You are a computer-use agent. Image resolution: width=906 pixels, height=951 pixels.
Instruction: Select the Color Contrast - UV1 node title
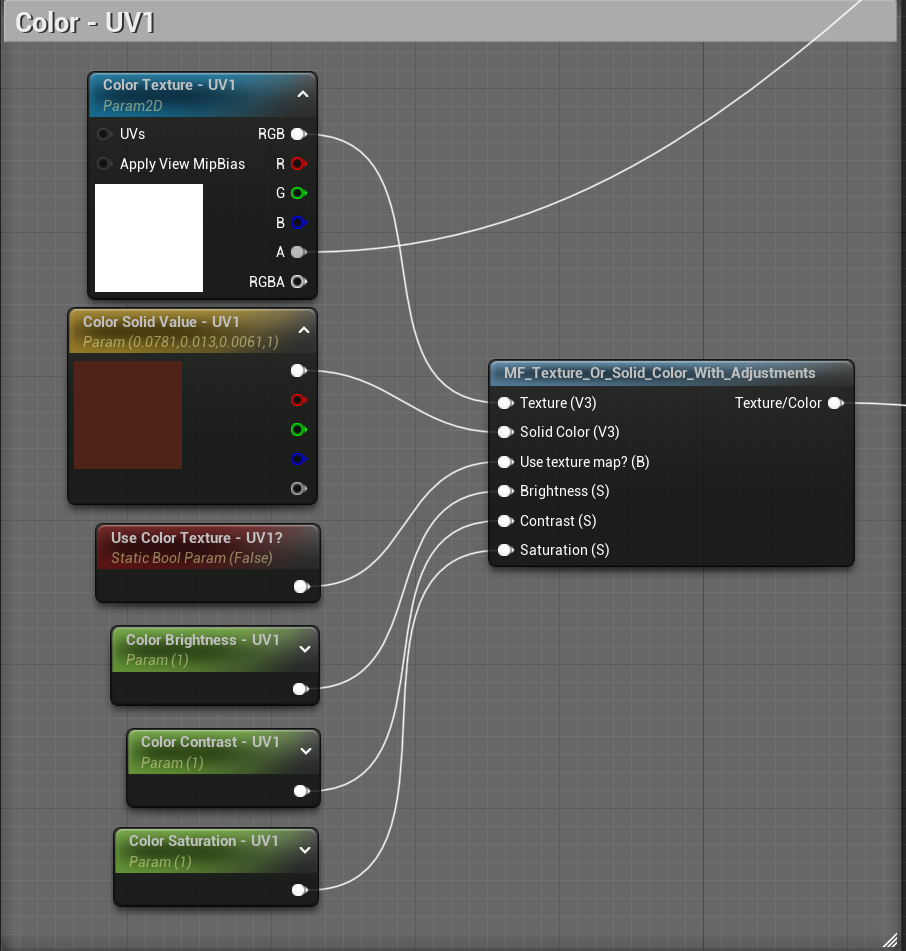[x=210, y=742]
